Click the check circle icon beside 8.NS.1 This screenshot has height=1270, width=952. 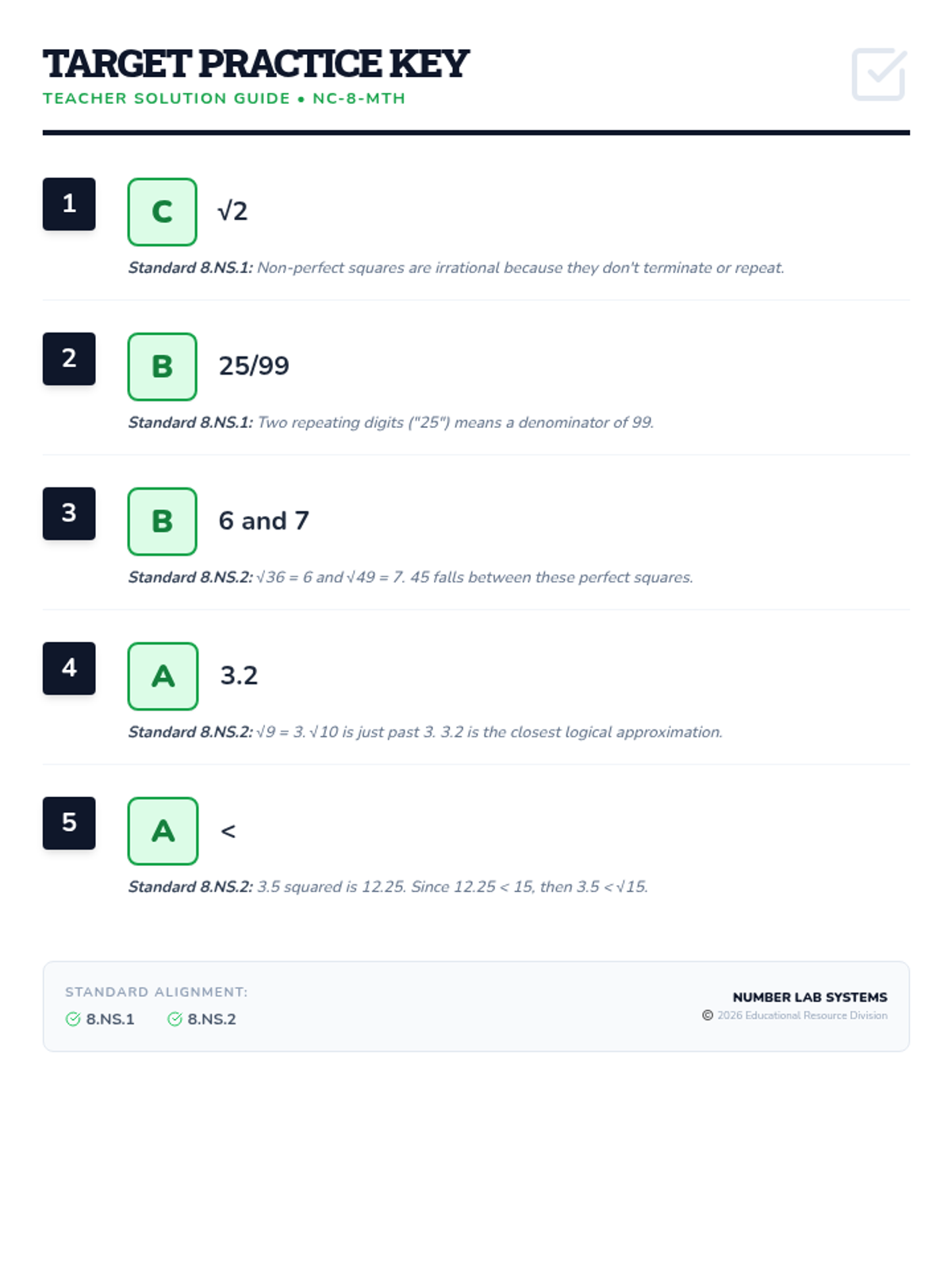[73, 1019]
